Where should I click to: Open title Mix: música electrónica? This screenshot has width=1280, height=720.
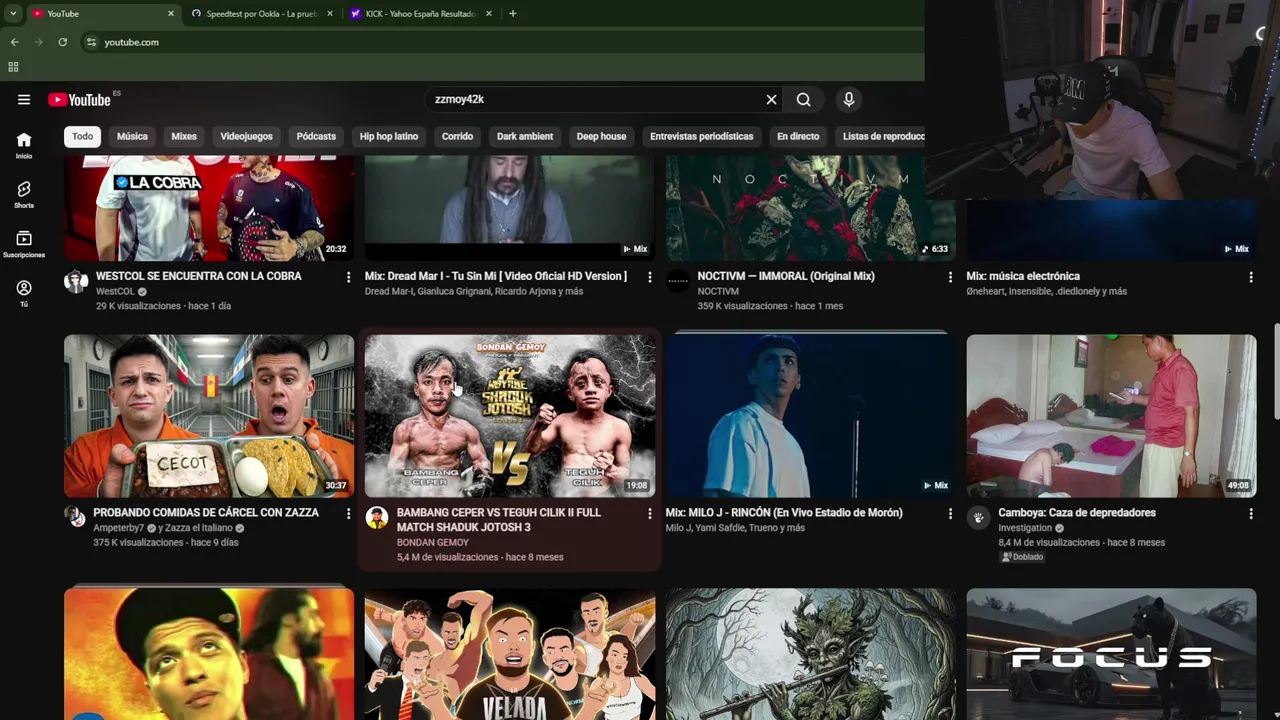pos(1023,276)
